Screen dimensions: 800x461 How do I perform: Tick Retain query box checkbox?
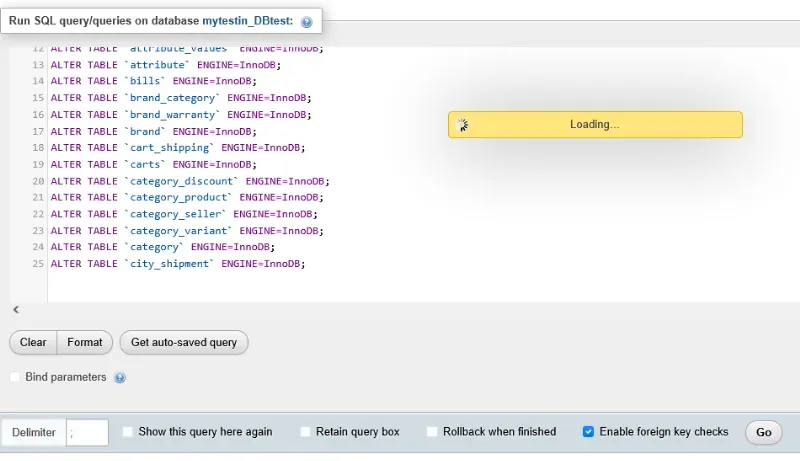coord(305,432)
